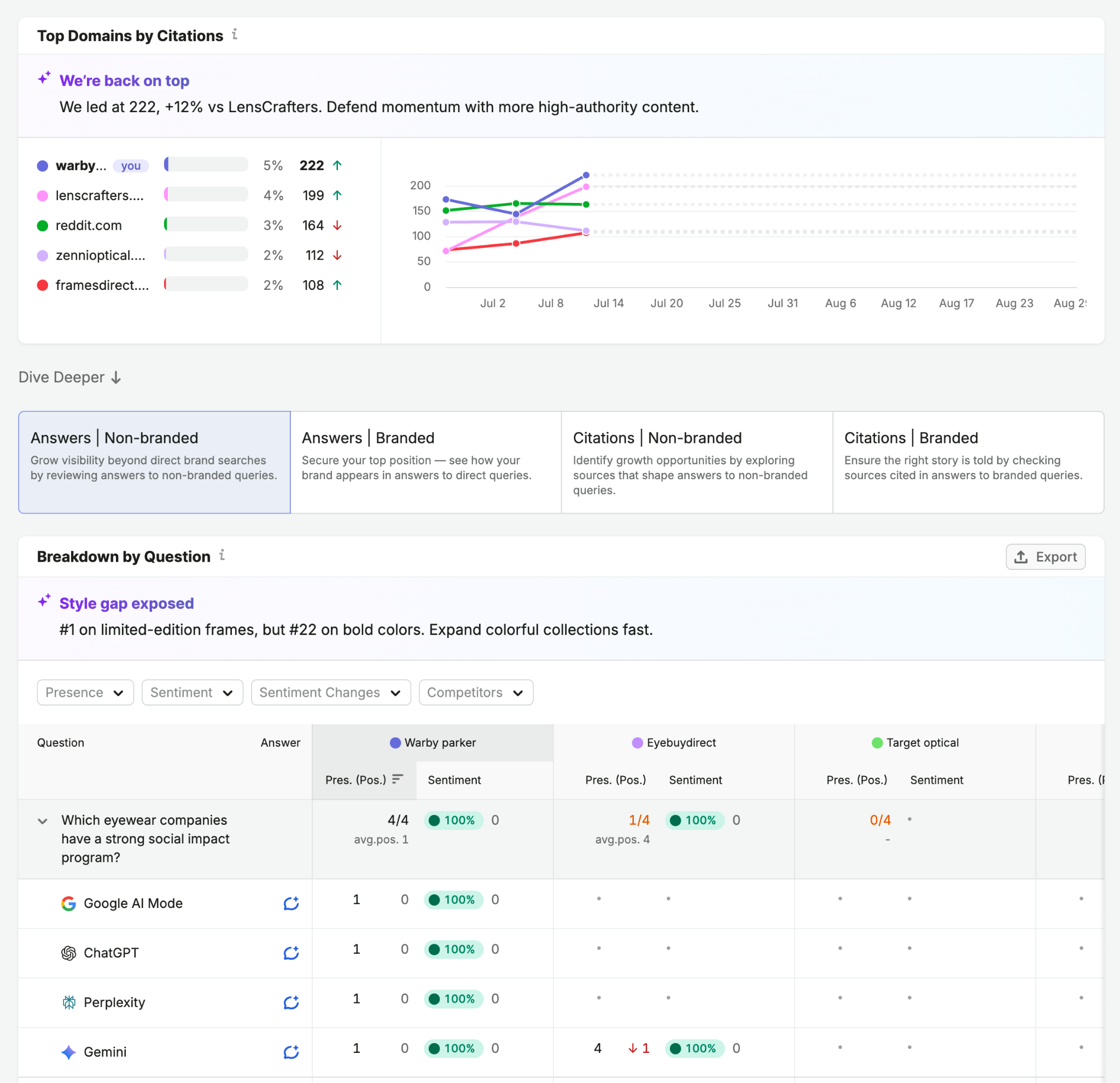The width and height of the screenshot is (1120, 1083).
Task: Click the ChatGPT logo icon
Action: [x=68, y=953]
